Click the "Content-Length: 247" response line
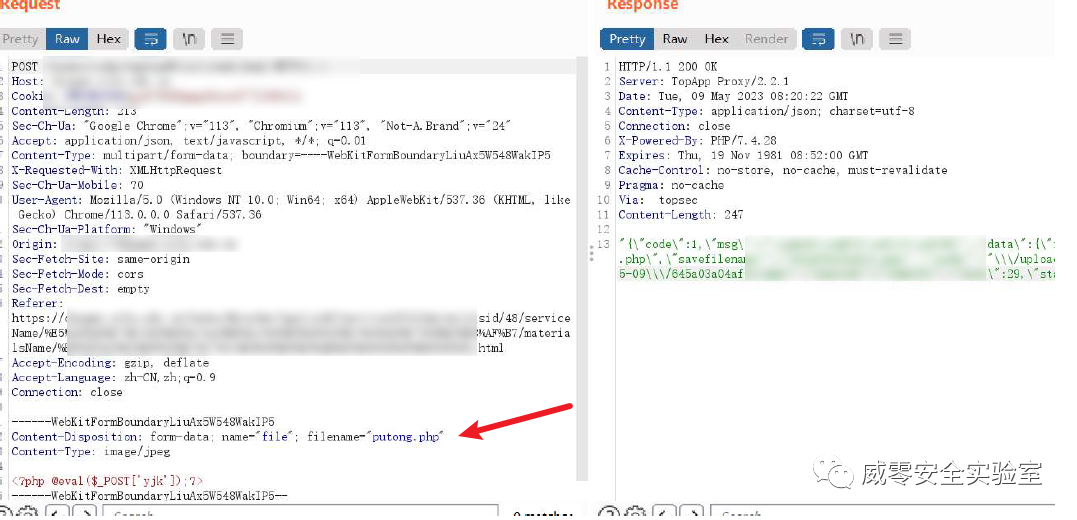The width and height of the screenshot is (1077, 520). pos(681,215)
